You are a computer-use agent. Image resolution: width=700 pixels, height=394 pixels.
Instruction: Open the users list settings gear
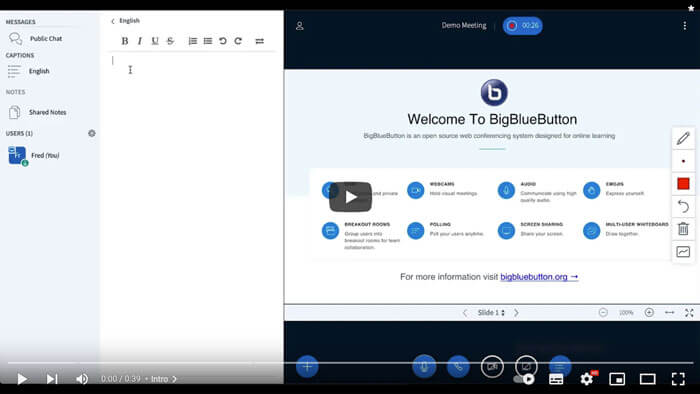click(92, 133)
